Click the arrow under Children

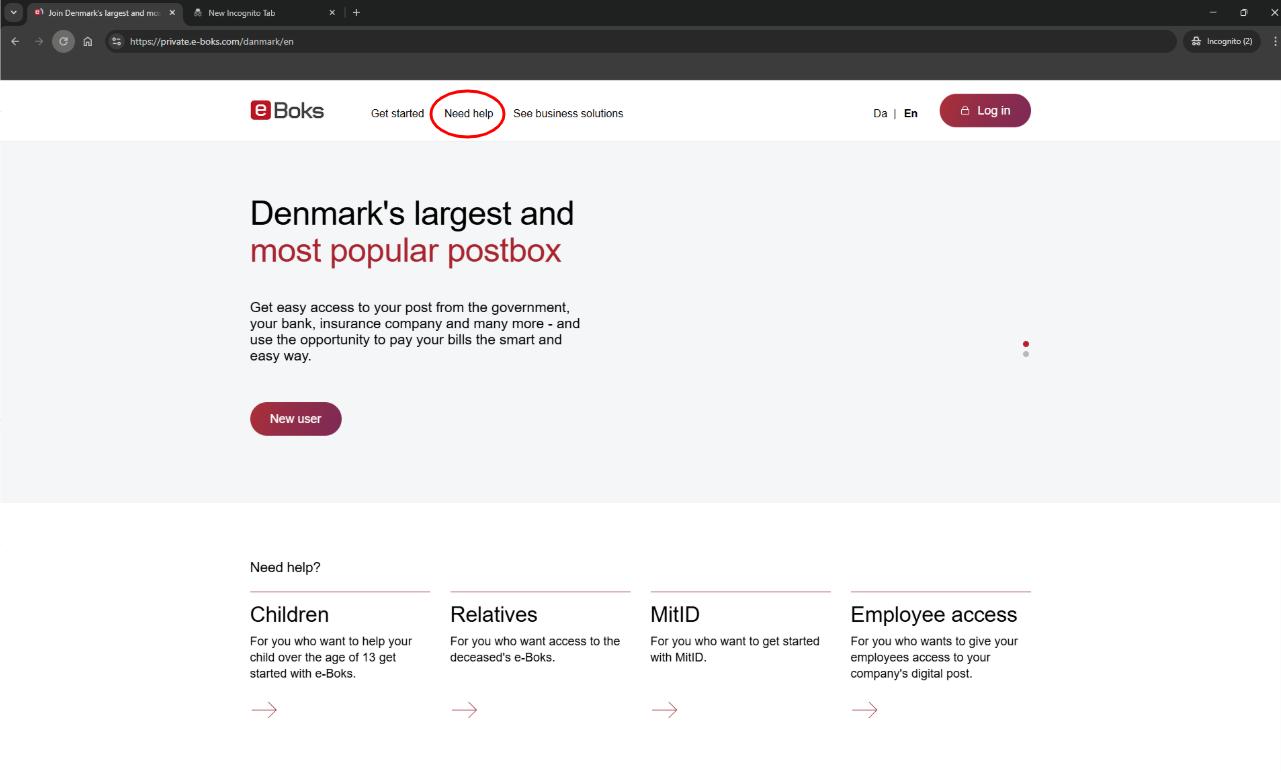tap(264, 710)
